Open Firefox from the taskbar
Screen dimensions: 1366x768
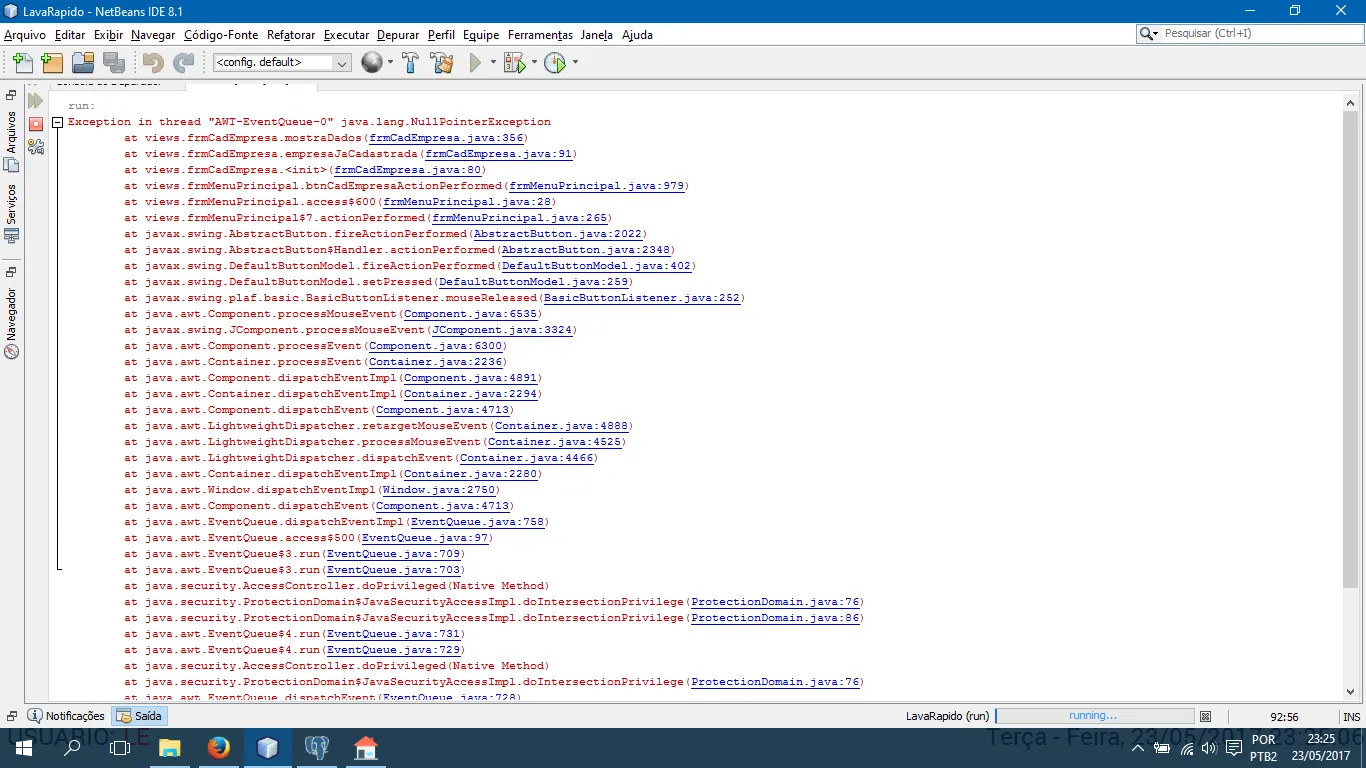pos(218,748)
